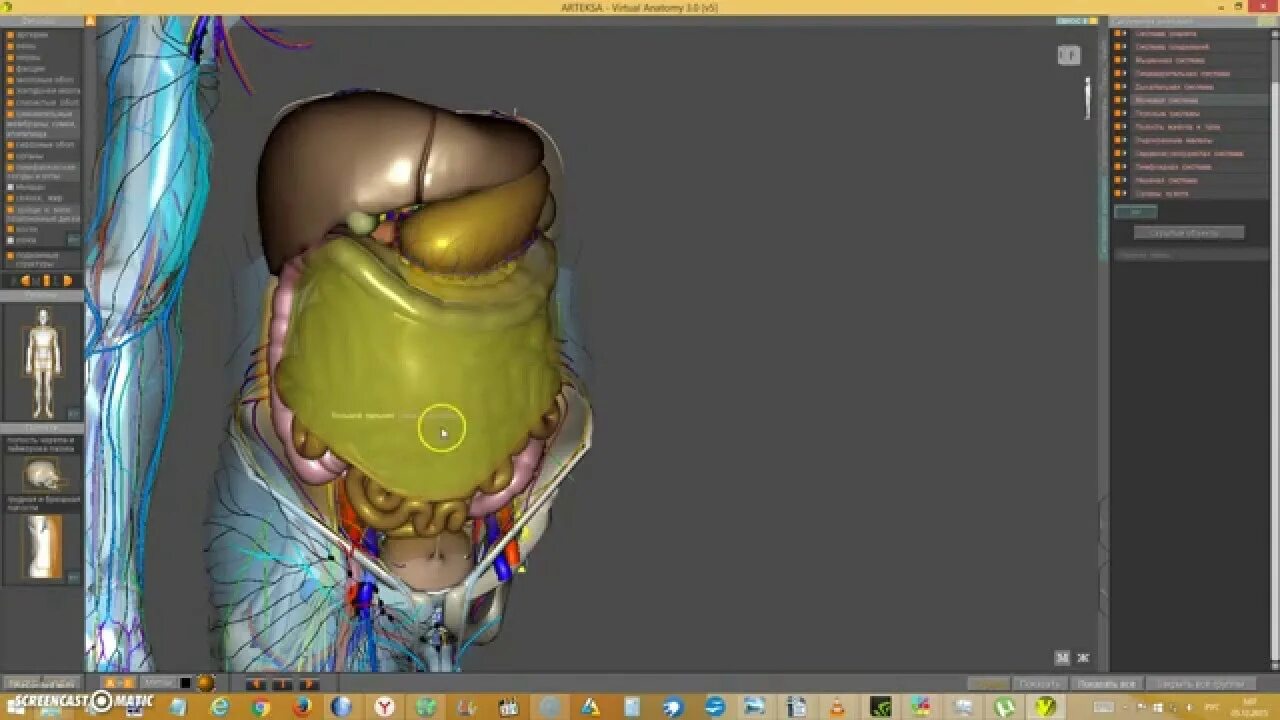The height and width of the screenshot is (720, 1280).
Task: Click the Скрыть все группы button
Action: 1200,684
